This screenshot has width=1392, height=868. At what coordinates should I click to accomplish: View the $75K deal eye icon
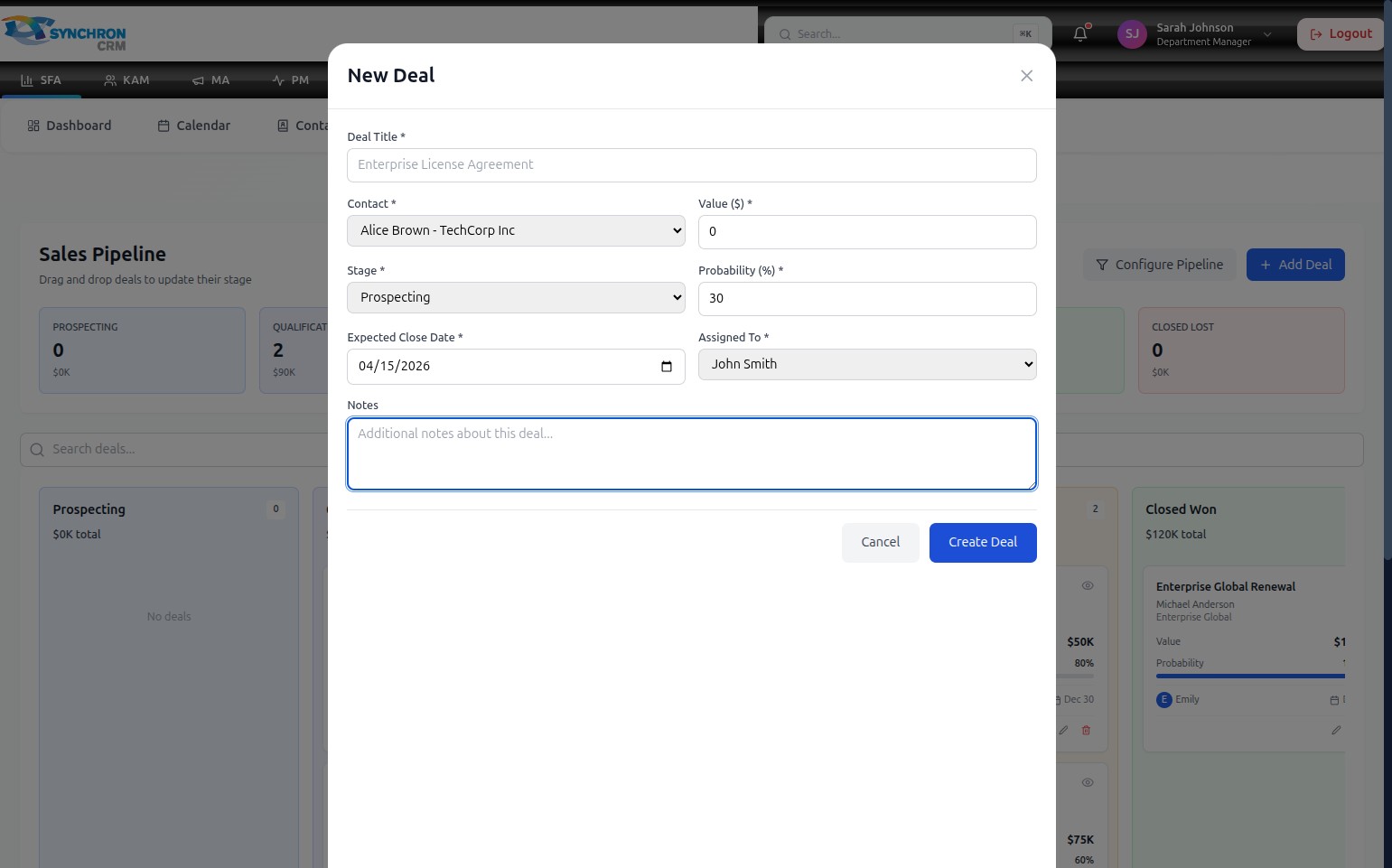[x=1088, y=782]
